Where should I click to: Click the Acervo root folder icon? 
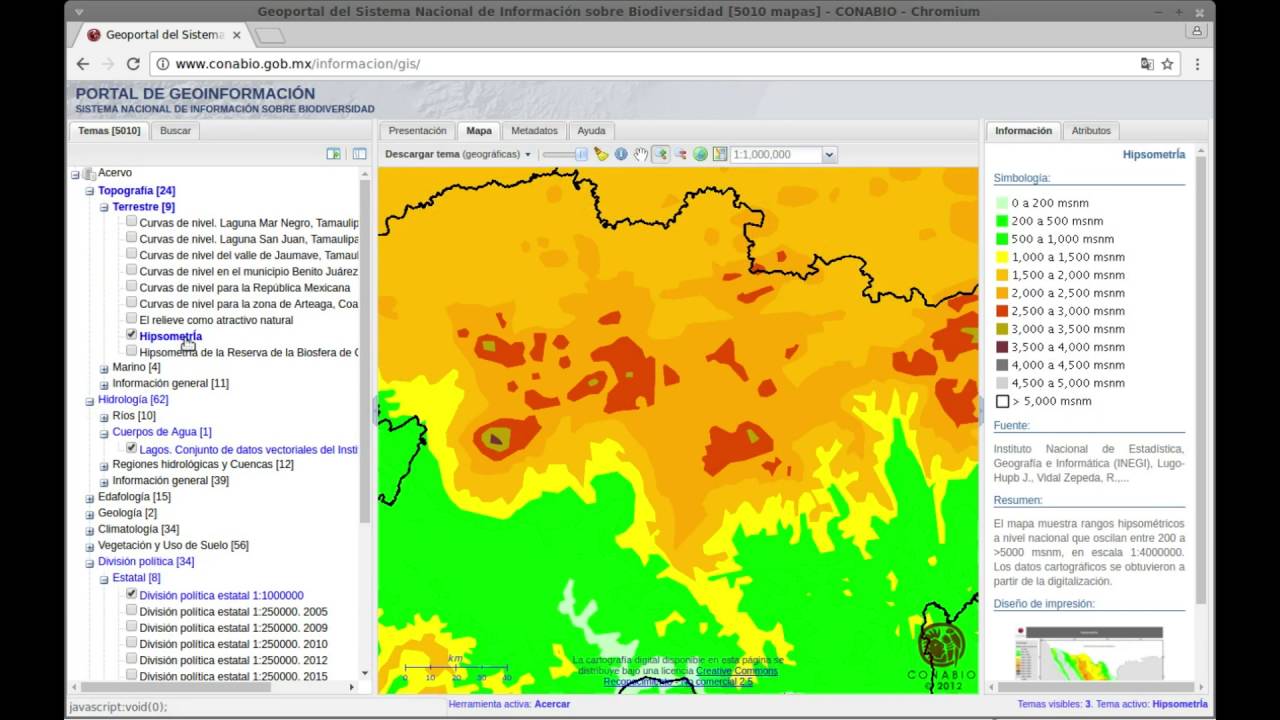click(x=89, y=174)
